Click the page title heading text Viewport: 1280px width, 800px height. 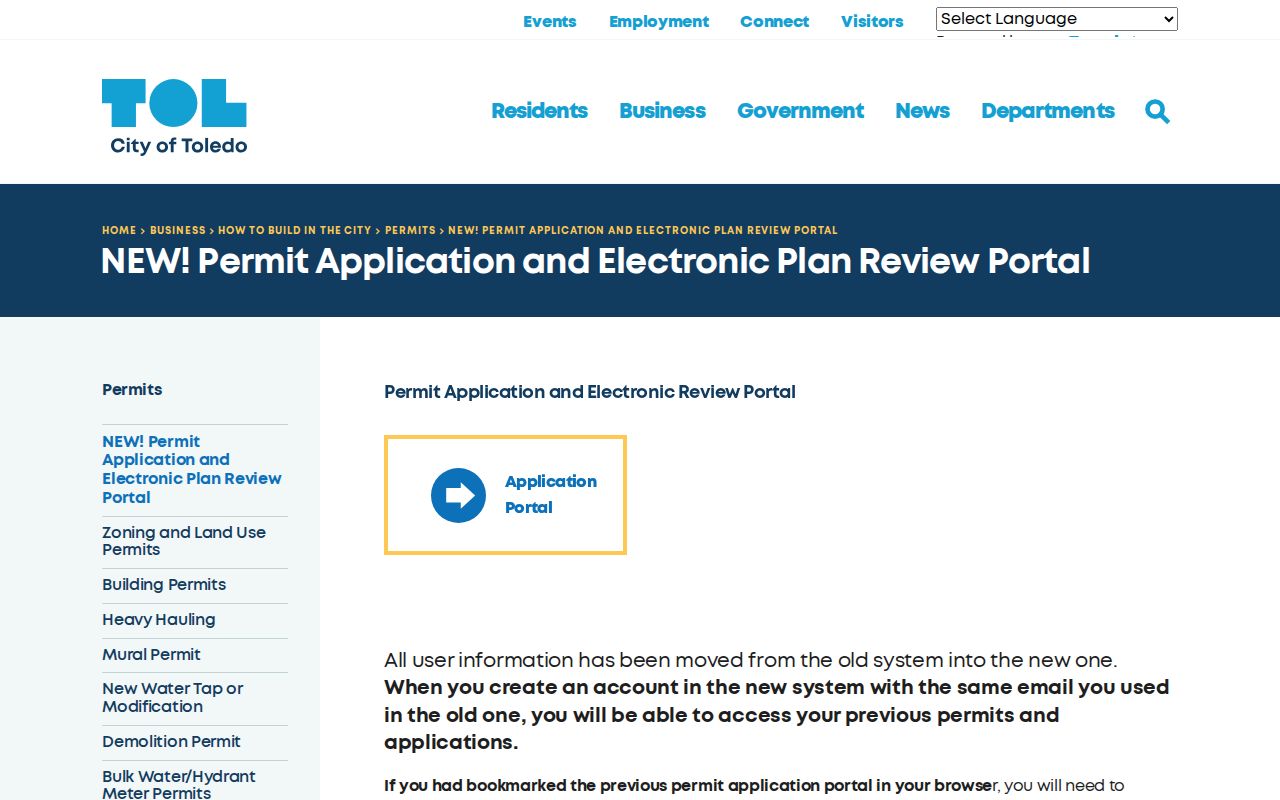tap(596, 262)
